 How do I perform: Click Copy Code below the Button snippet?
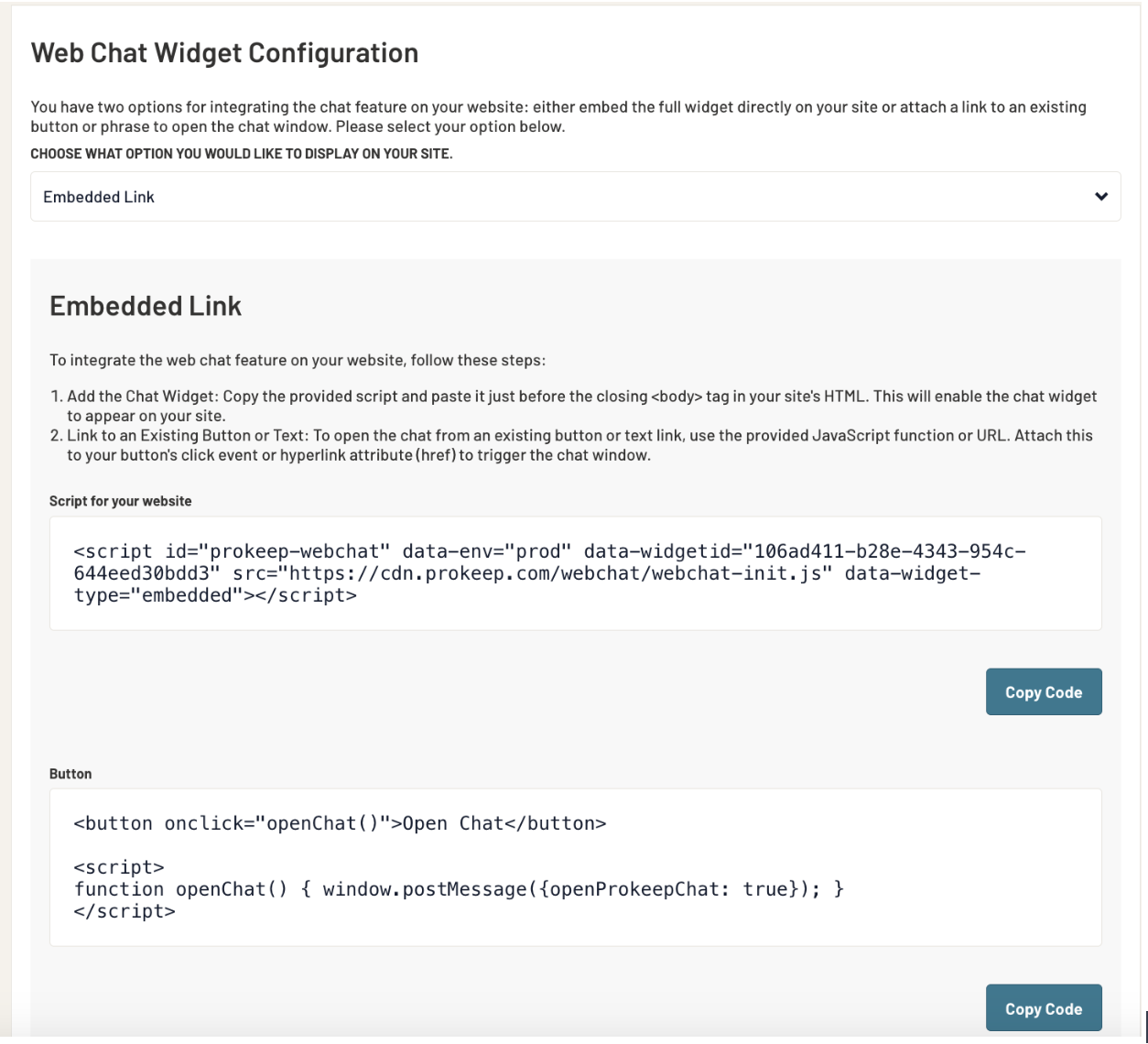point(1044,1007)
